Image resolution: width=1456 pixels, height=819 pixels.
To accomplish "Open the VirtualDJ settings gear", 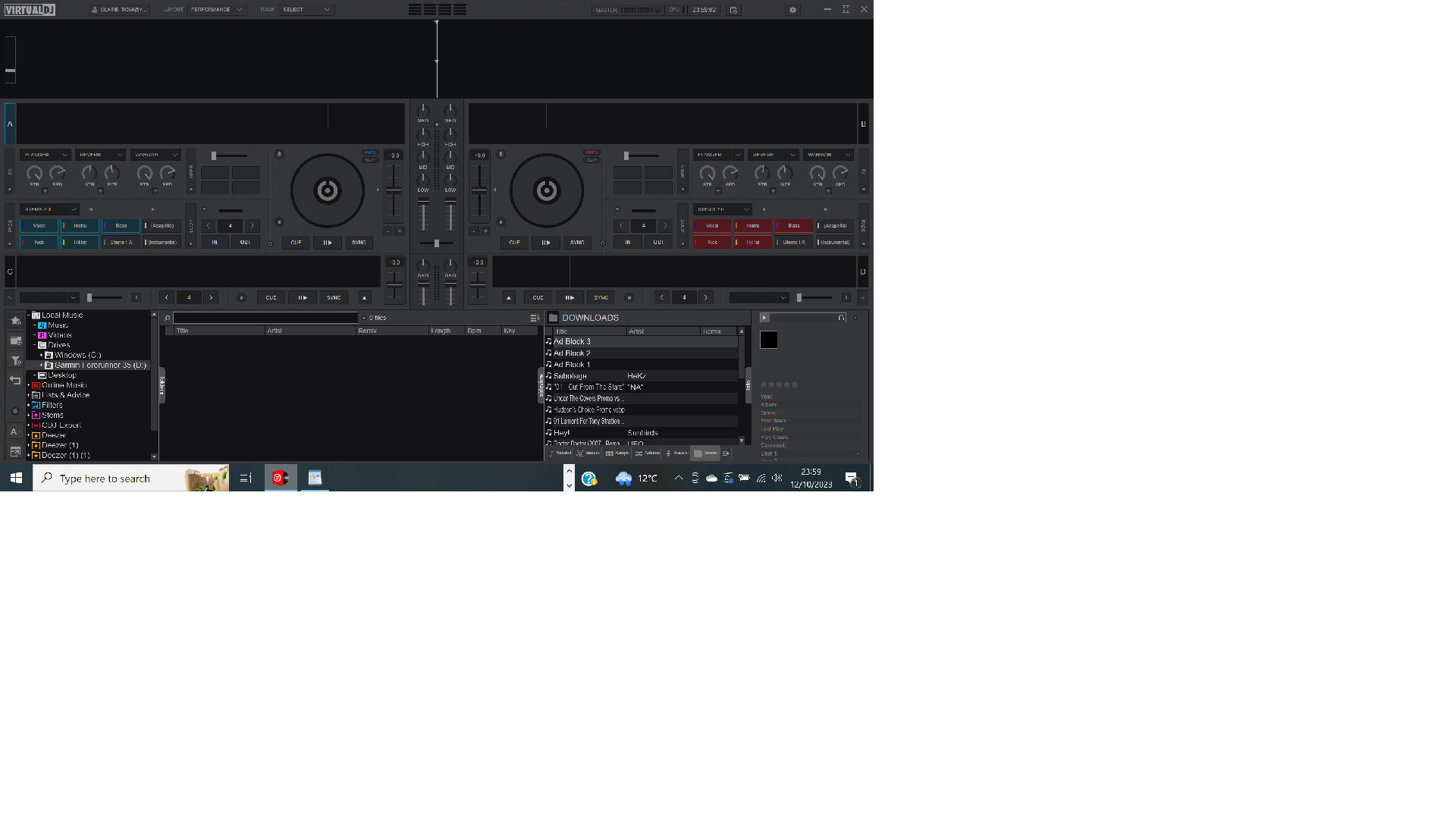I will (x=792, y=10).
